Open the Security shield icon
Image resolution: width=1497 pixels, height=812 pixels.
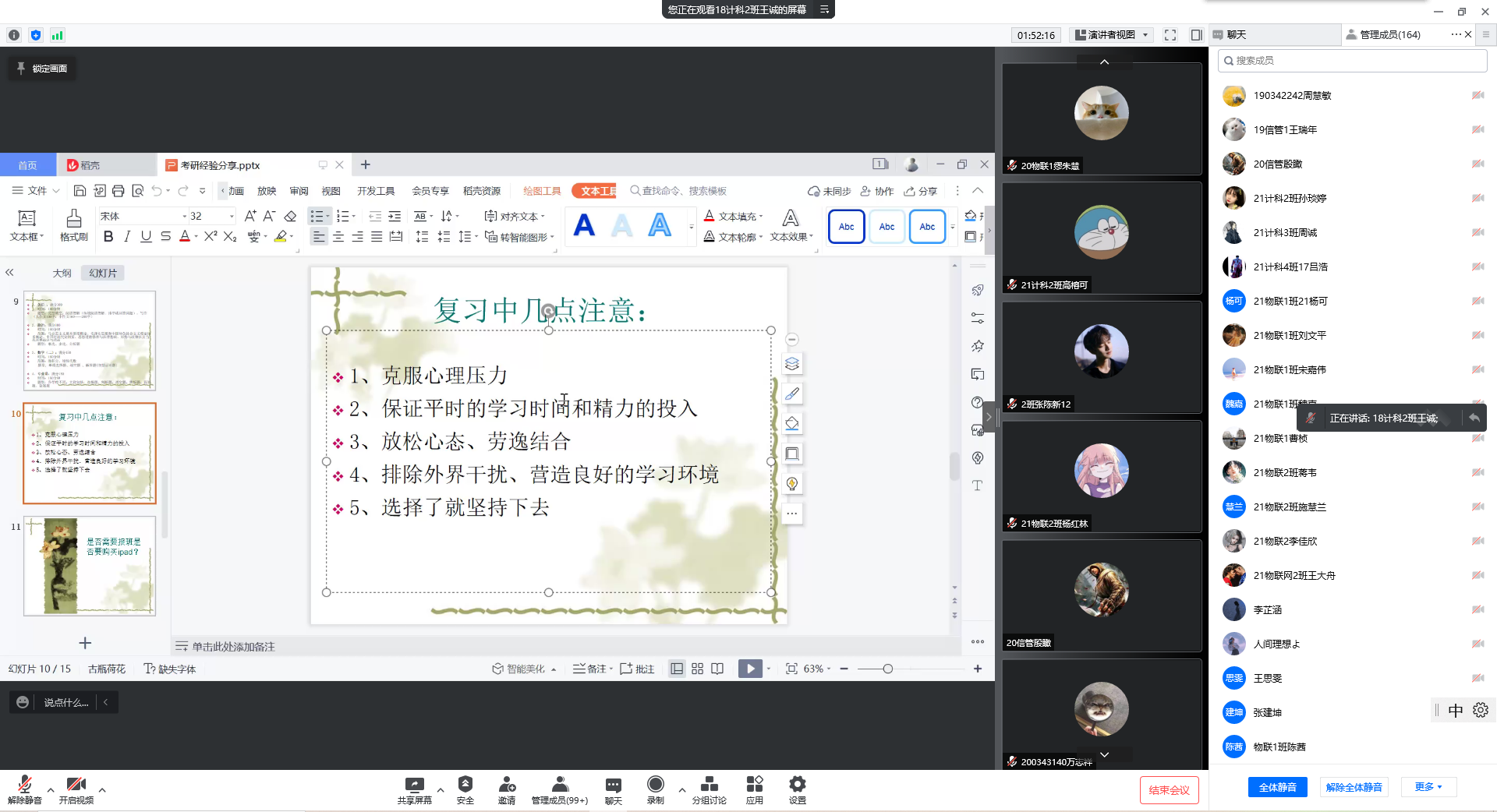[x=465, y=785]
